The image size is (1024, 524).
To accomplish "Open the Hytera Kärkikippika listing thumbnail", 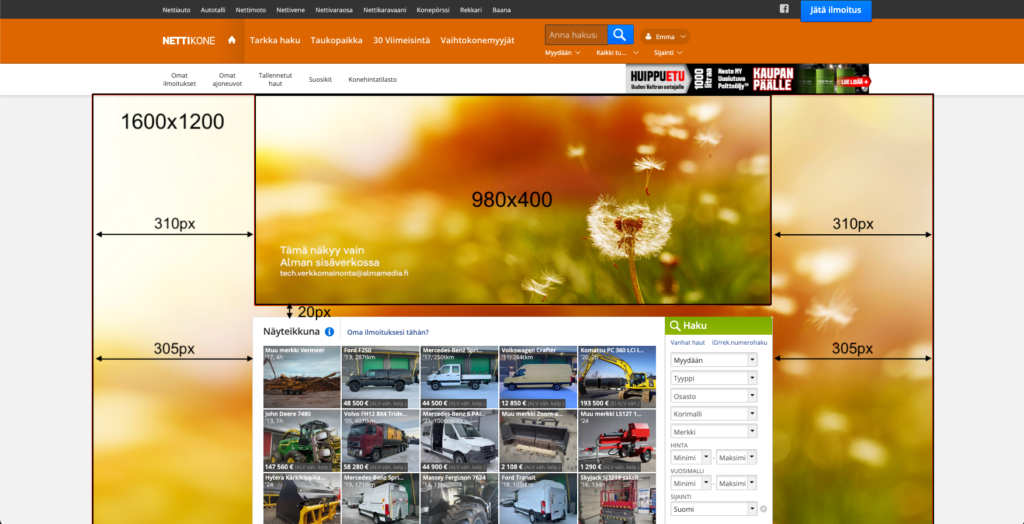I will coord(302,499).
